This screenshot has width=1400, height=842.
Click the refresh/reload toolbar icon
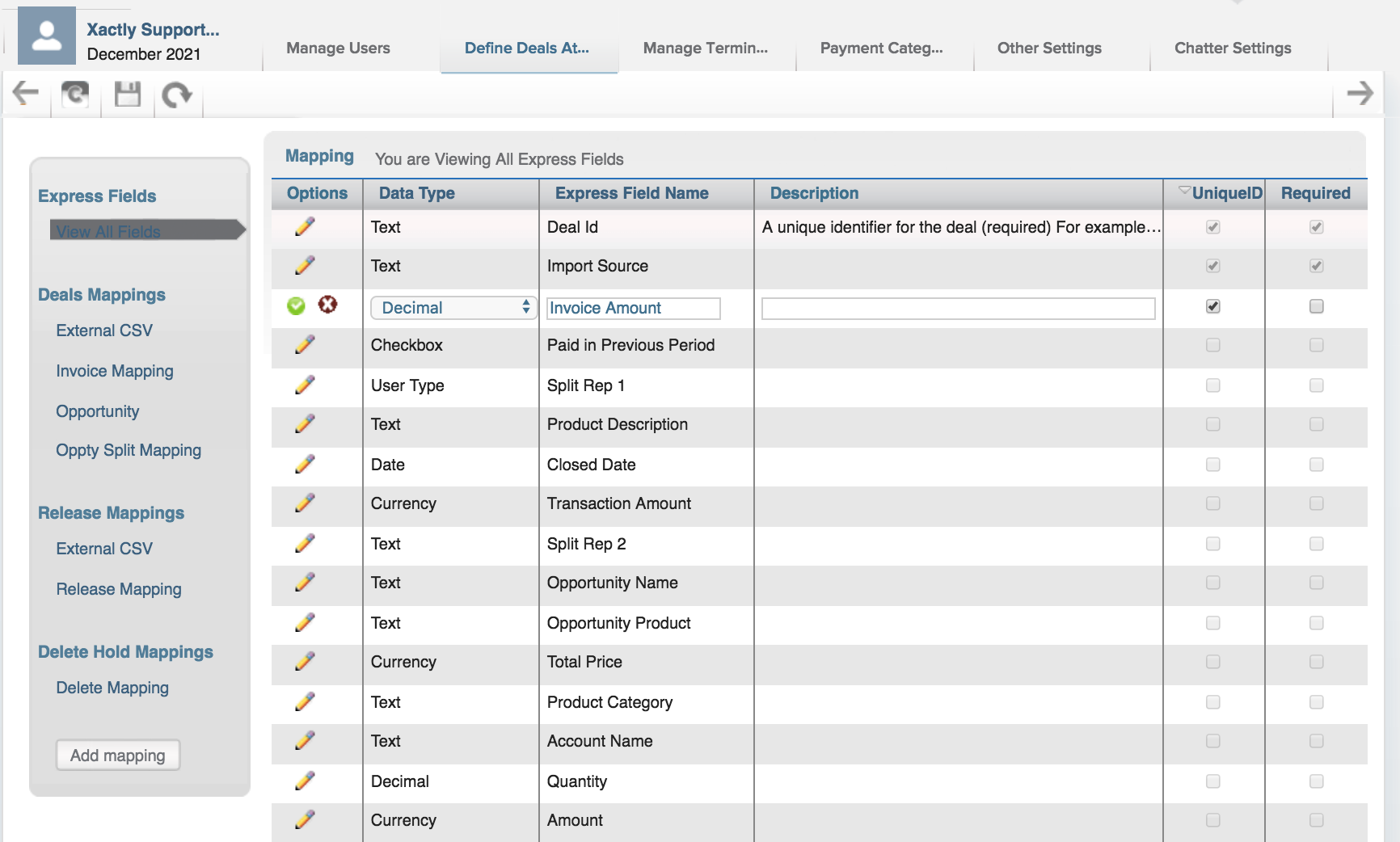tap(75, 95)
